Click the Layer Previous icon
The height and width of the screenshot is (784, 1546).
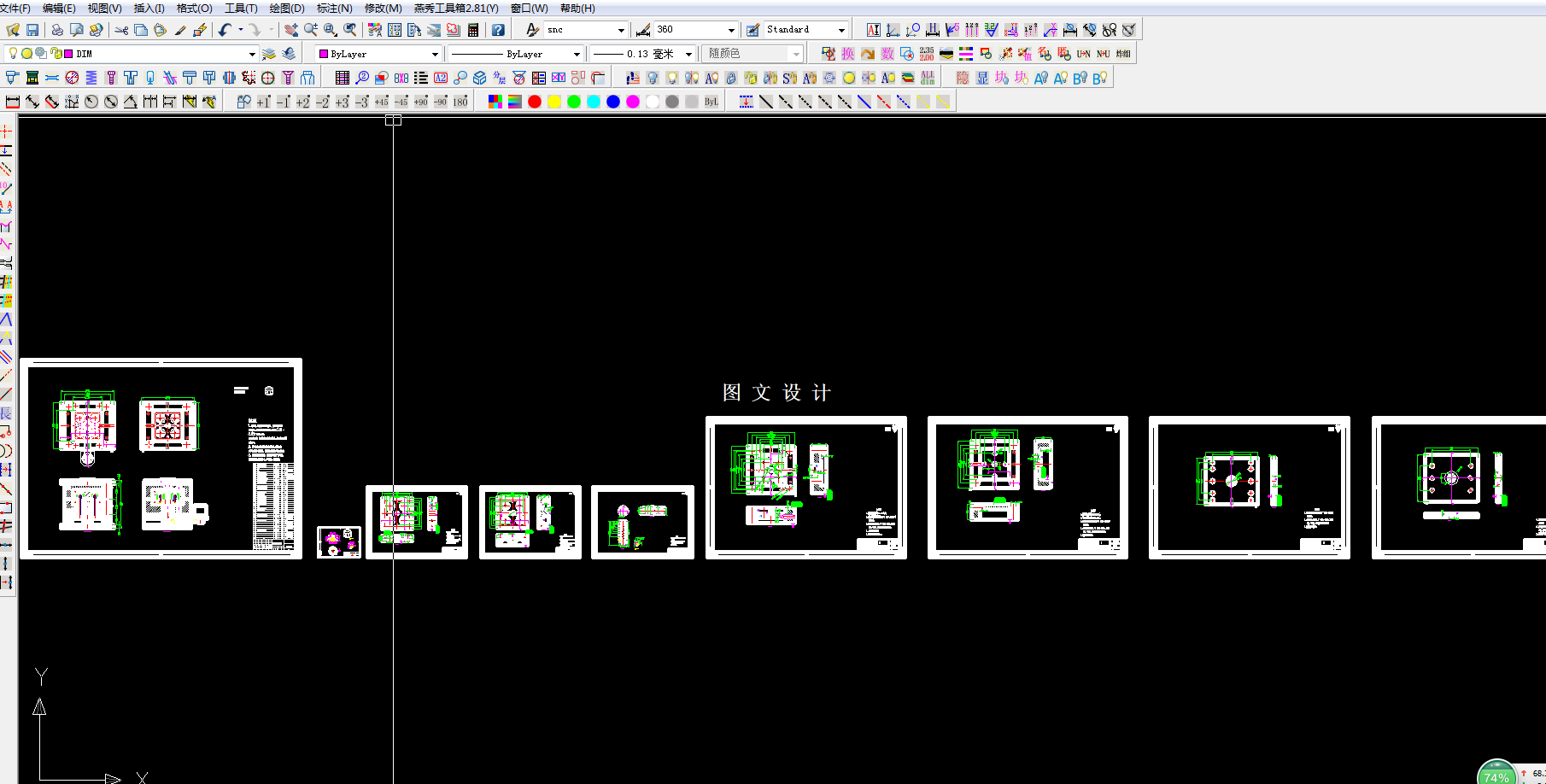pyautogui.click(x=289, y=54)
